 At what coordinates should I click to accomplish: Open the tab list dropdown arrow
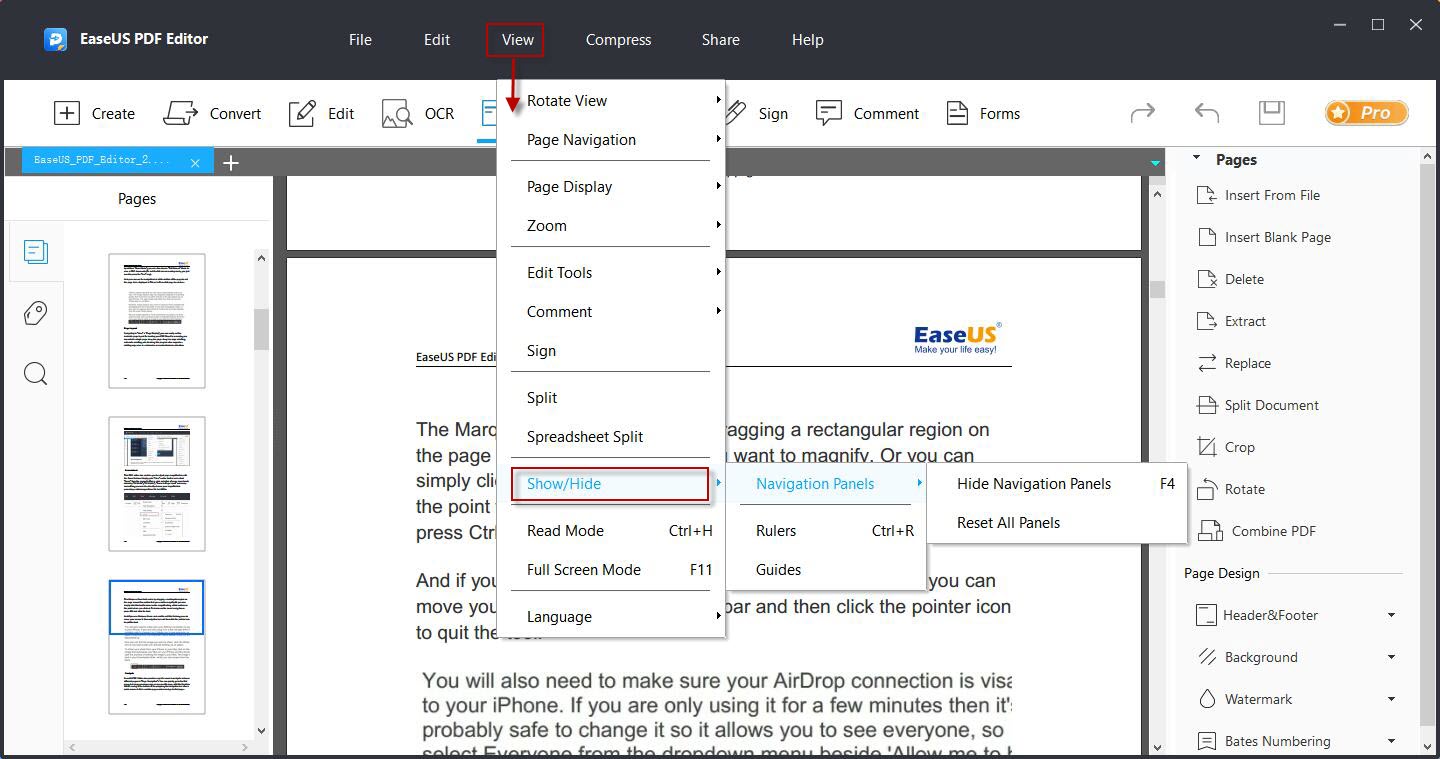tap(1155, 162)
